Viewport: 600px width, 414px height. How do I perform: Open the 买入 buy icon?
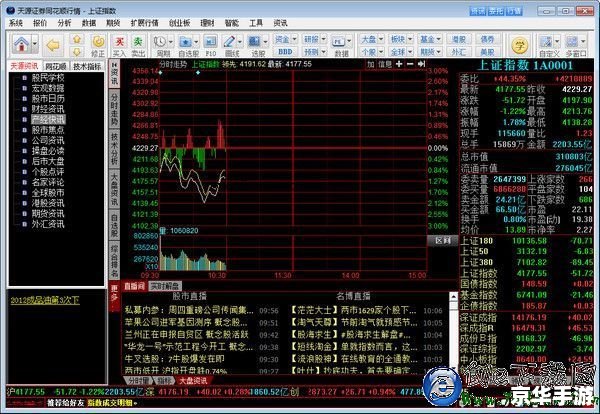pos(120,45)
